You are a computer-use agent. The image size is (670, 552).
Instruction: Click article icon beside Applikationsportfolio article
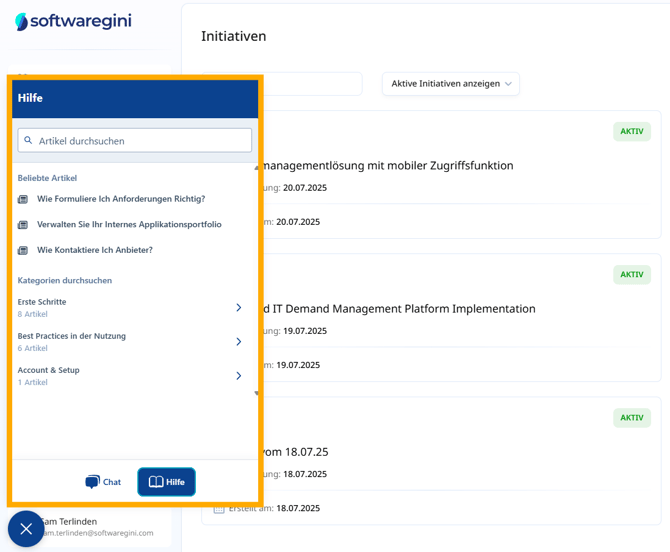pyautogui.click(x=23, y=225)
